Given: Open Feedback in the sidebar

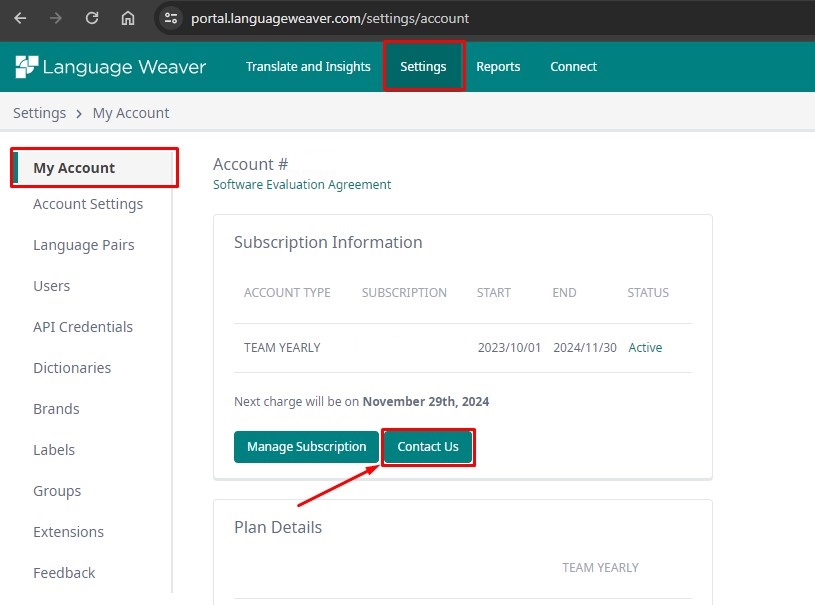Looking at the screenshot, I should (64, 573).
